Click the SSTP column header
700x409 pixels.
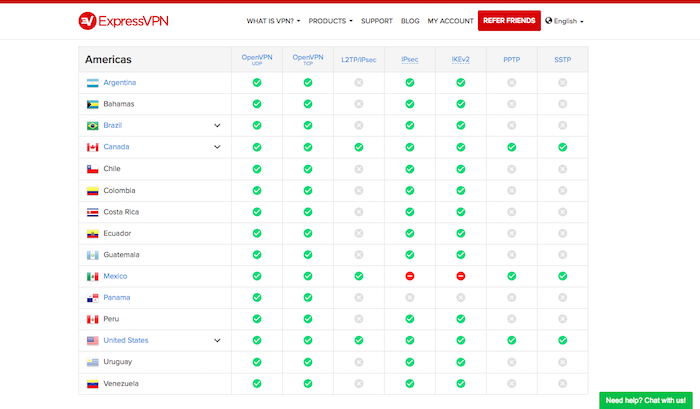(x=562, y=59)
